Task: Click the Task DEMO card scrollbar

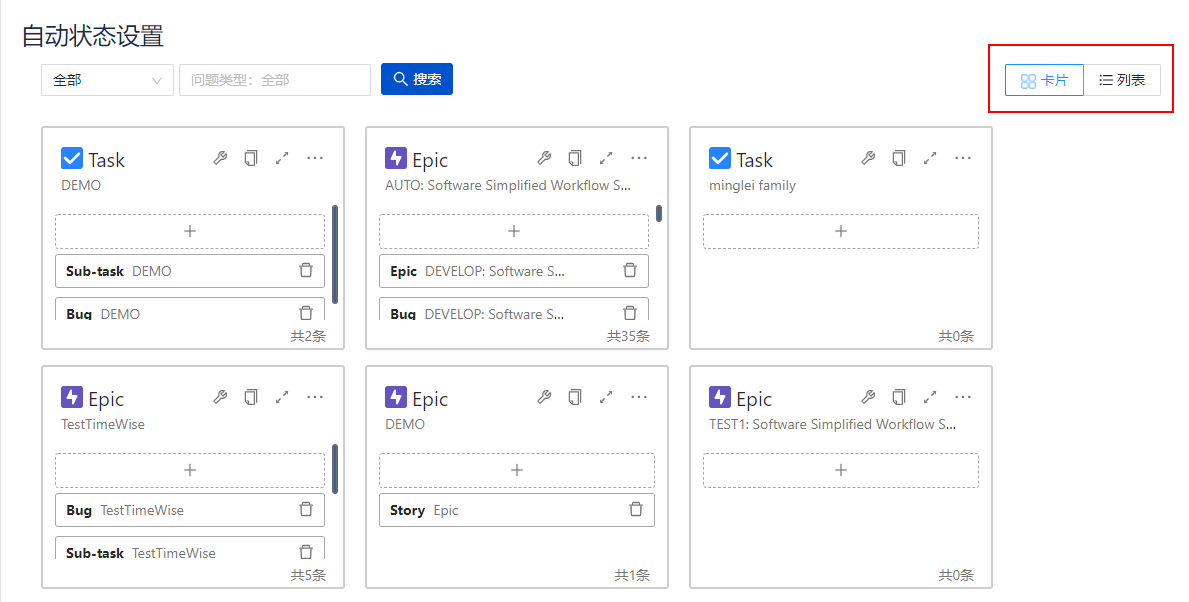Action: click(335, 254)
